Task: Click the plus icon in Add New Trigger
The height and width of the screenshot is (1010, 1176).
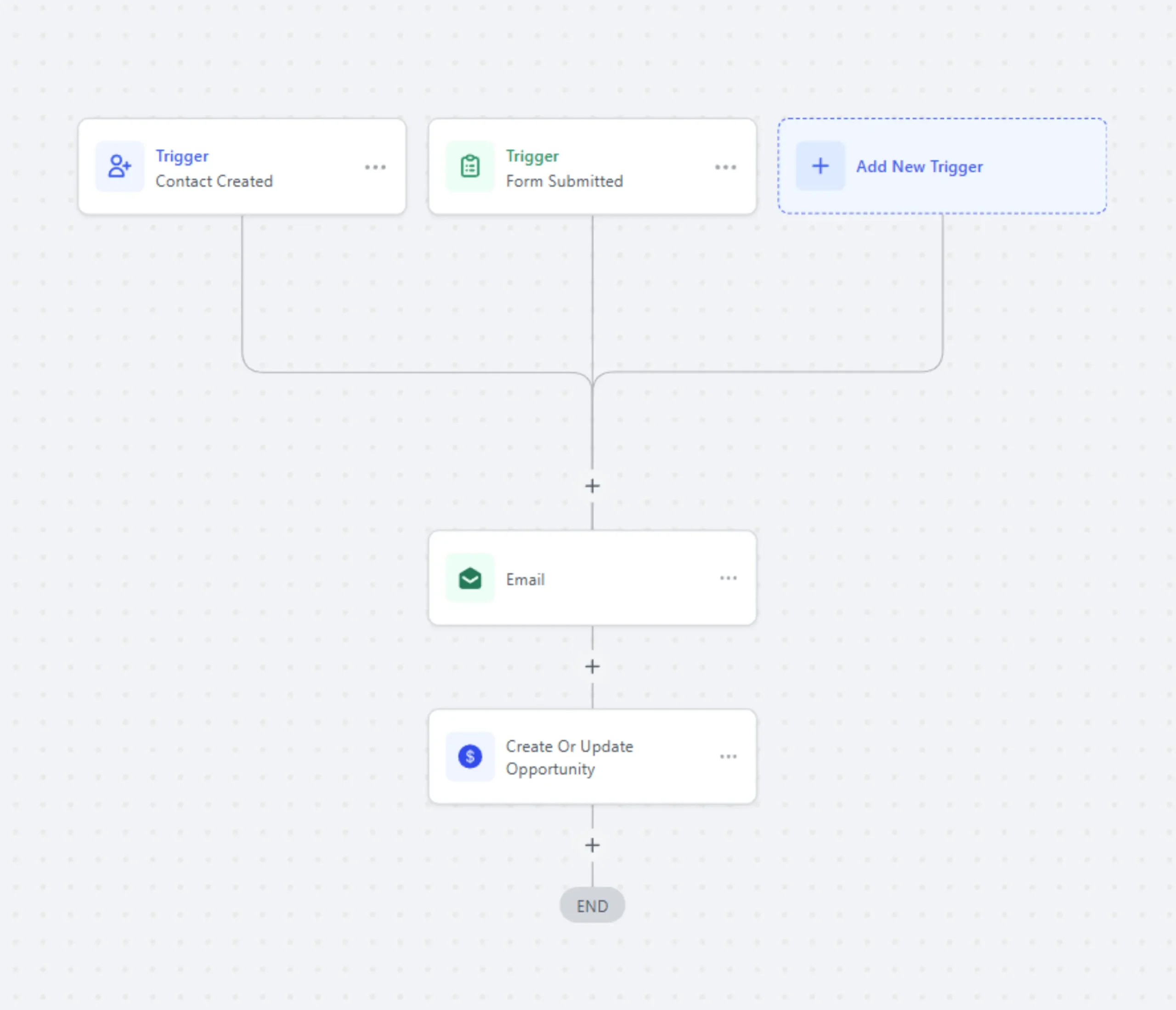Action: (820, 166)
